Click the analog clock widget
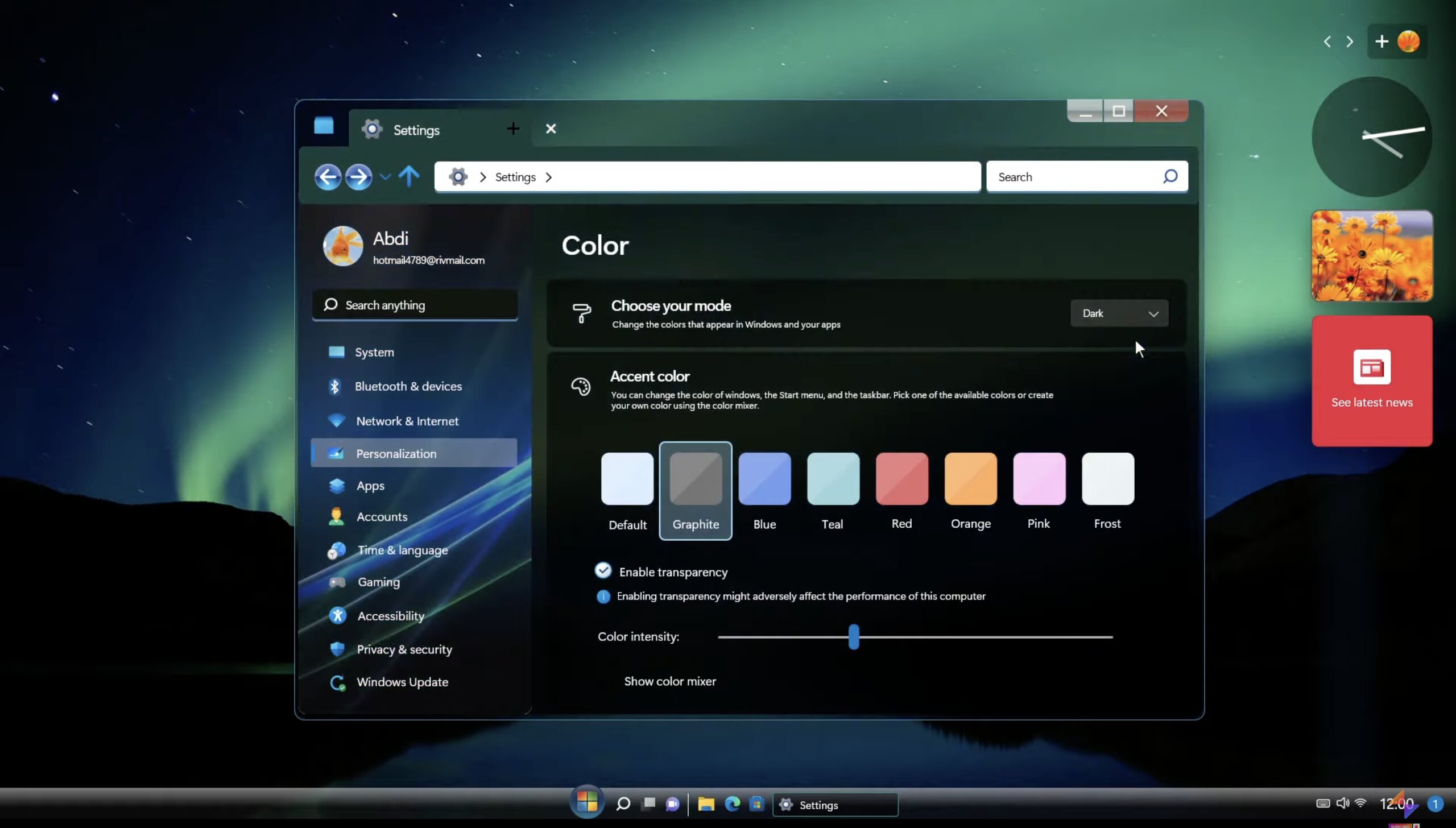The height and width of the screenshot is (828, 1456). pyautogui.click(x=1372, y=137)
